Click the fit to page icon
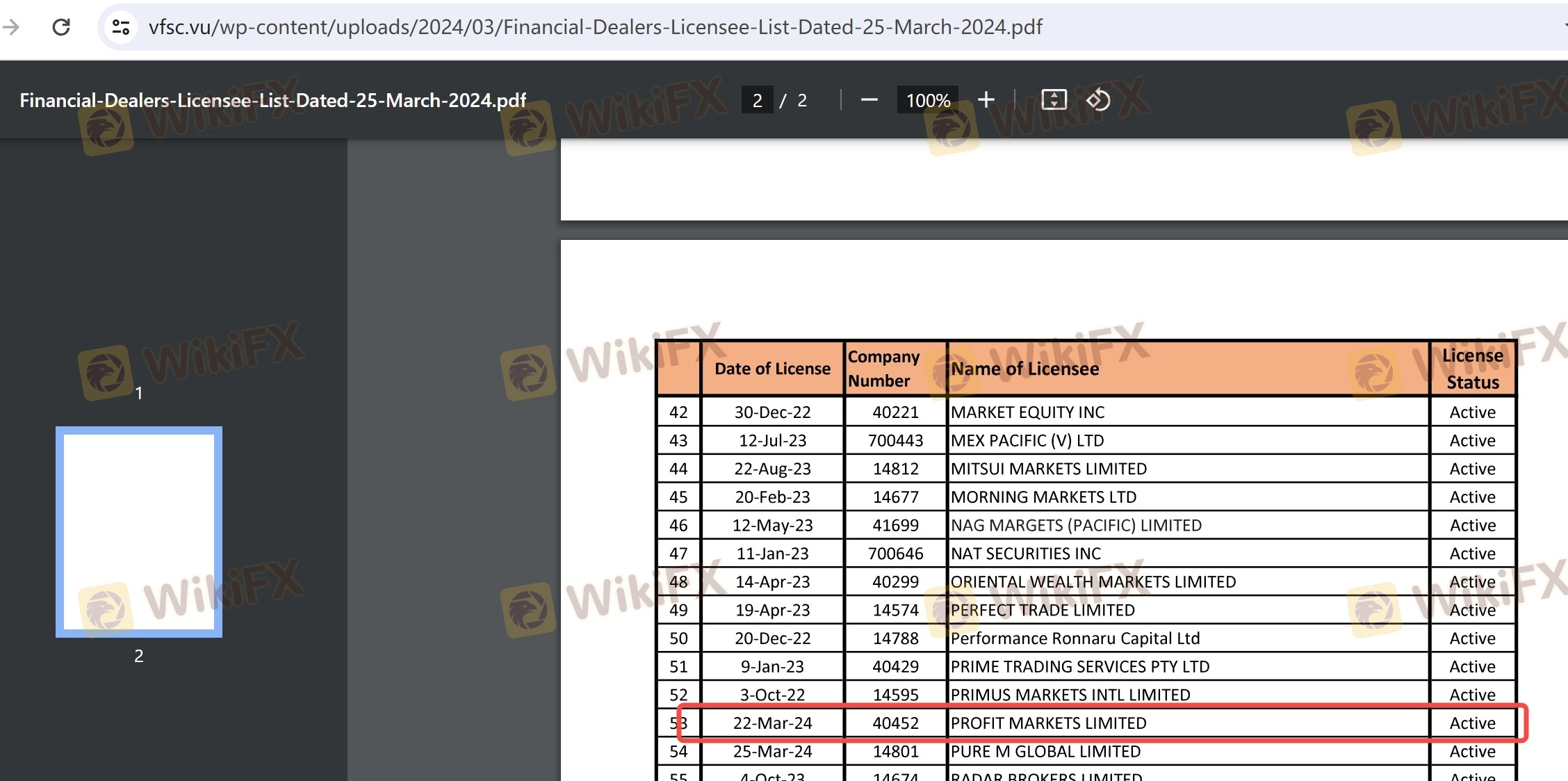Viewport: 1568px width, 781px height. pyautogui.click(x=1054, y=100)
